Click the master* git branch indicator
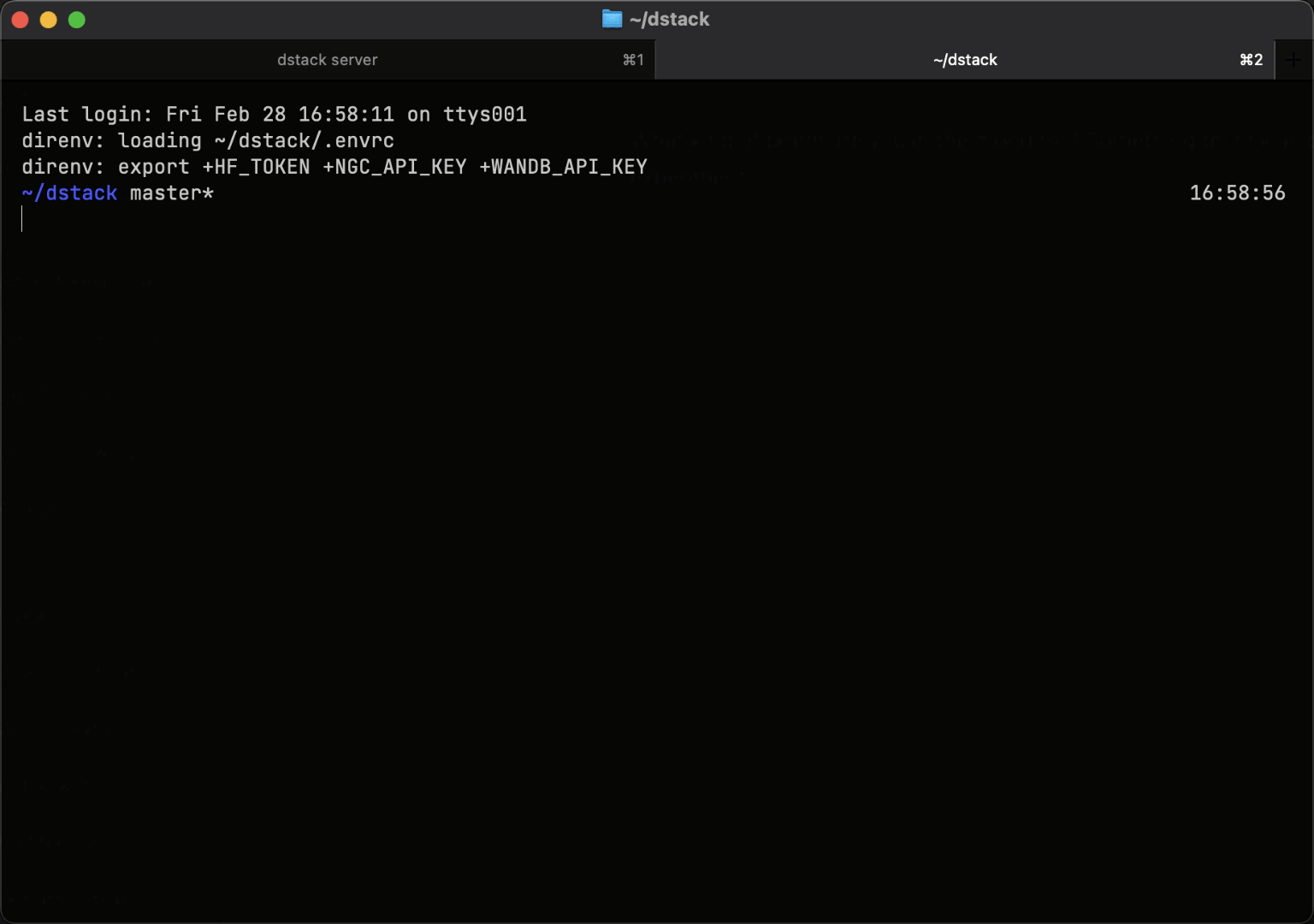 (171, 193)
